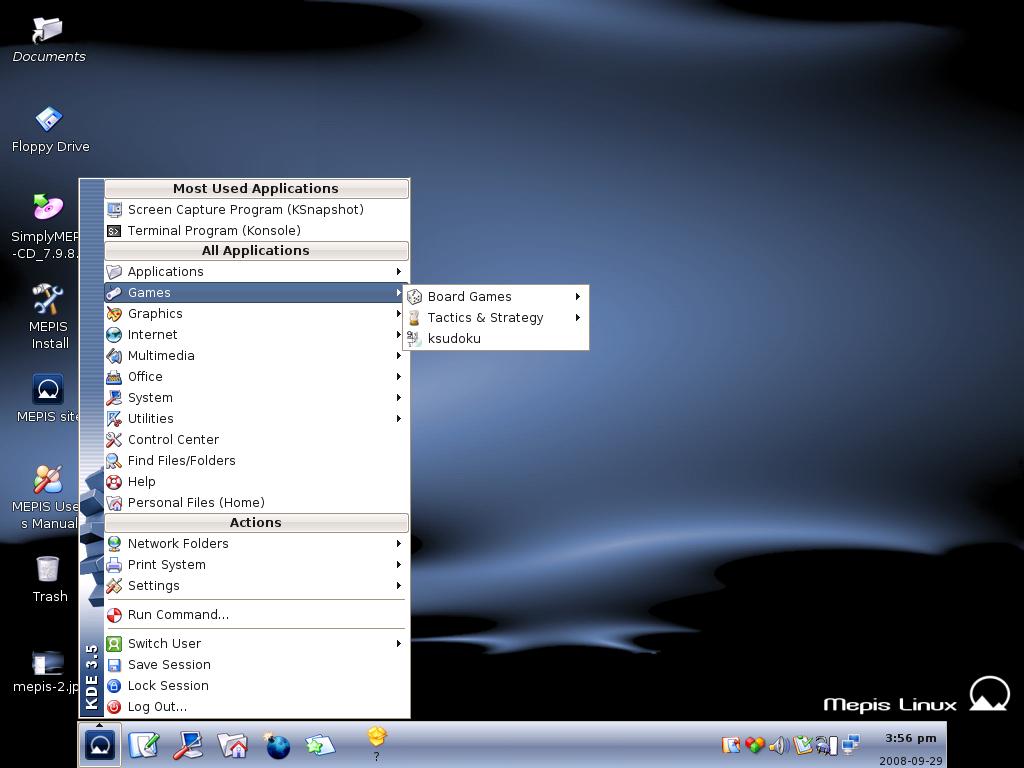
Task: Open the Trash desktop icon
Action: click(x=50, y=579)
